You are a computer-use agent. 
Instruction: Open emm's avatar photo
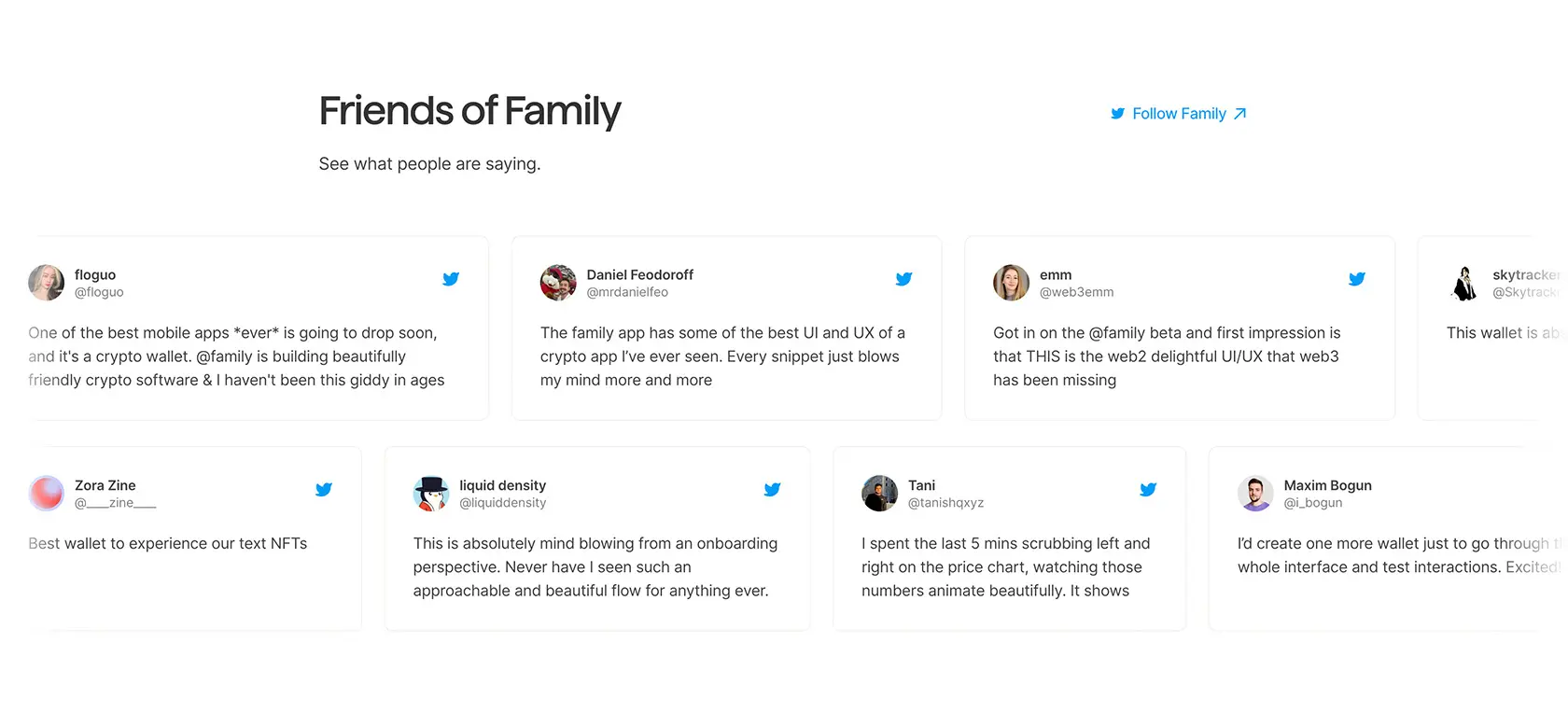[1011, 283]
